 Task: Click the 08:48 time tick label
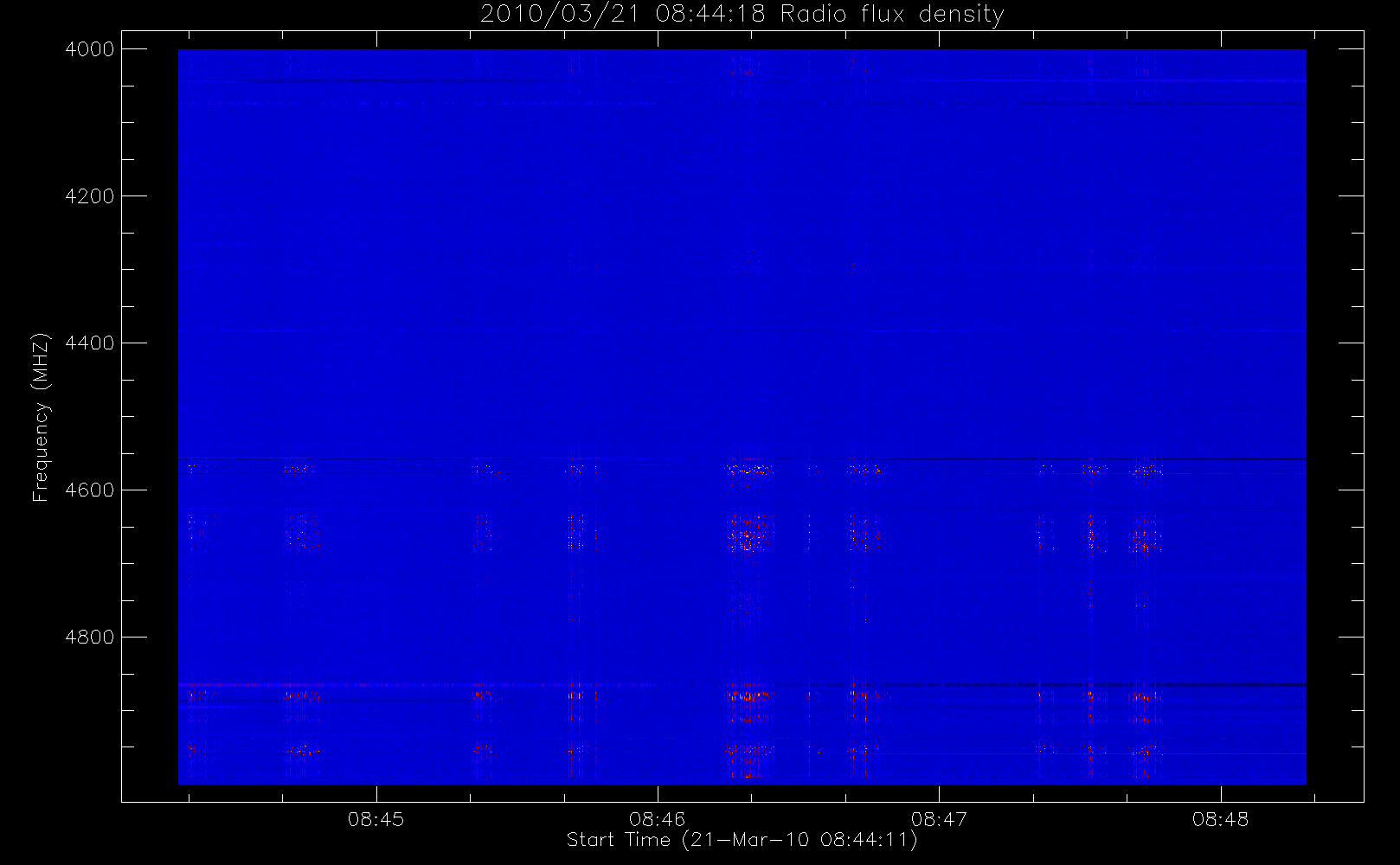click(1220, 819)
